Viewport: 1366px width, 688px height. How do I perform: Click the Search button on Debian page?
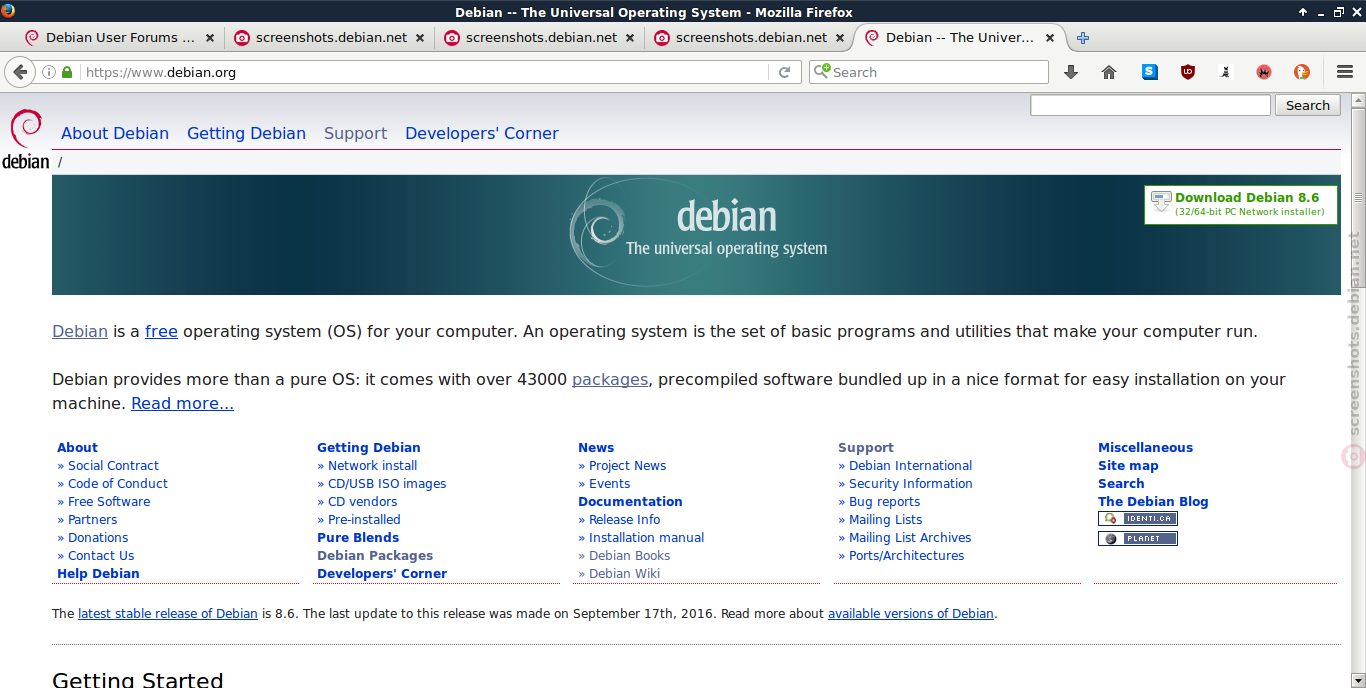(1307, 105)
